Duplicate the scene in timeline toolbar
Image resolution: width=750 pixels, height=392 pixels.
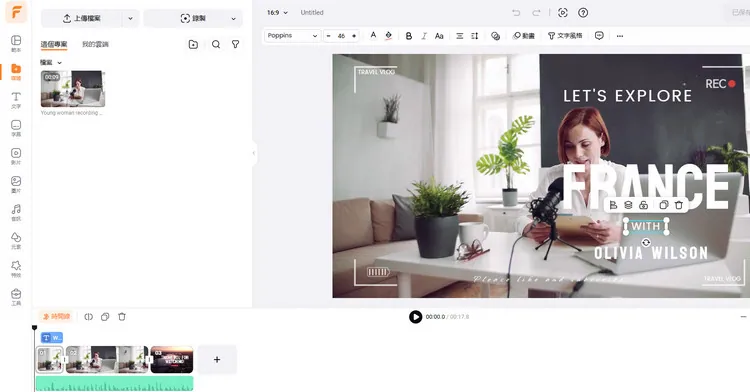(x=105, y=317)
